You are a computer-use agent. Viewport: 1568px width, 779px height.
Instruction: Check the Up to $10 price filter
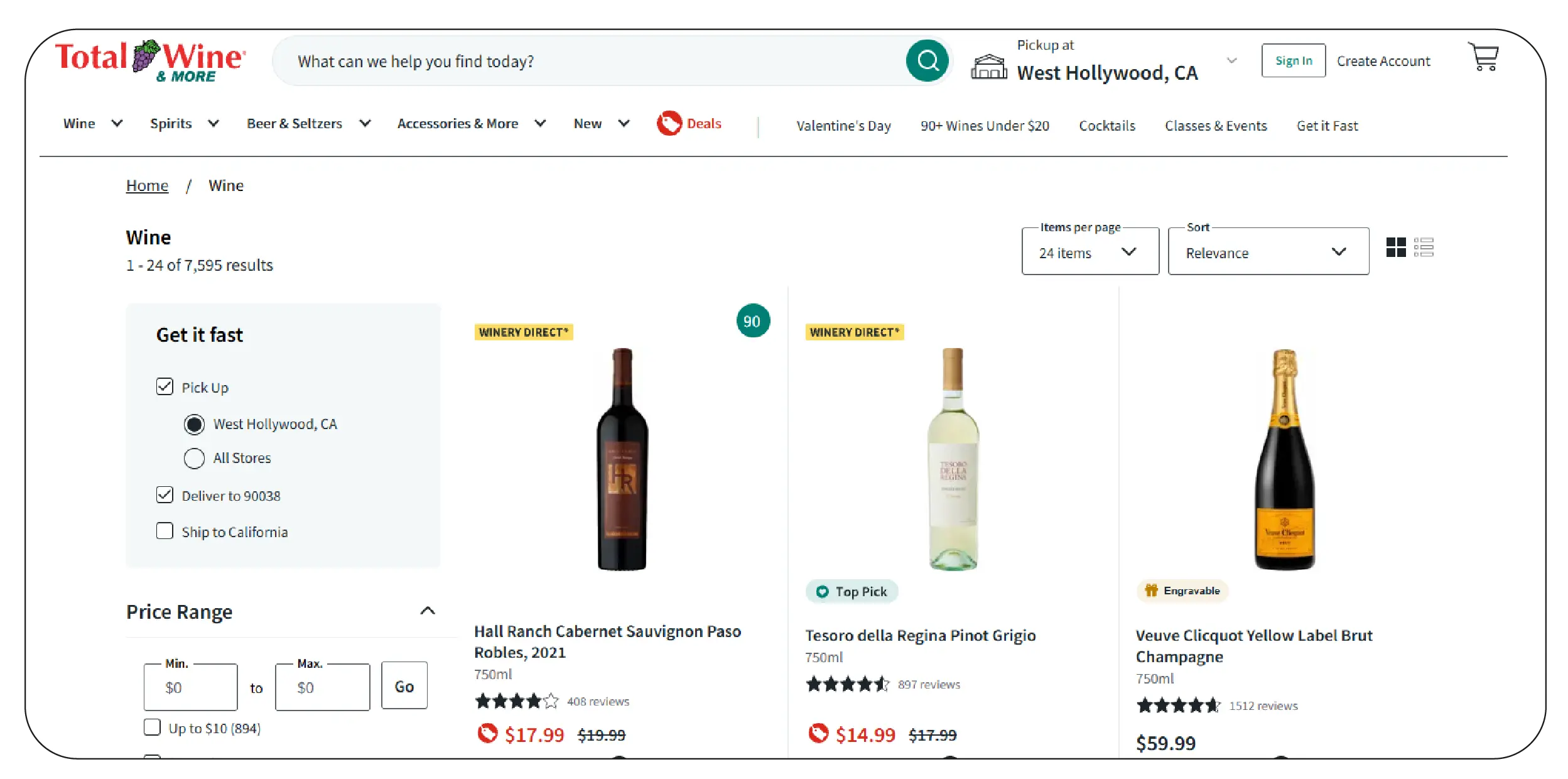pos(152,727)
